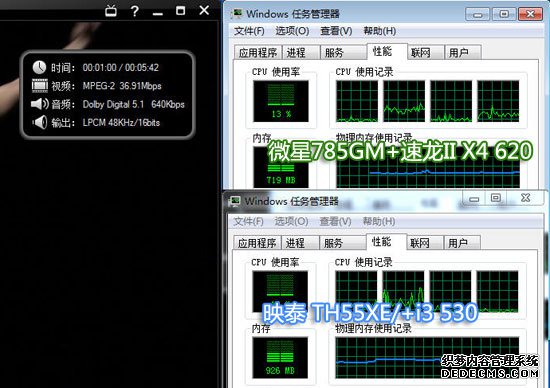The height and width of the screenshot is (388, 550).
Task: Click third CPU history graph, upper Task Manager
Action: click(x=451, y=101)
